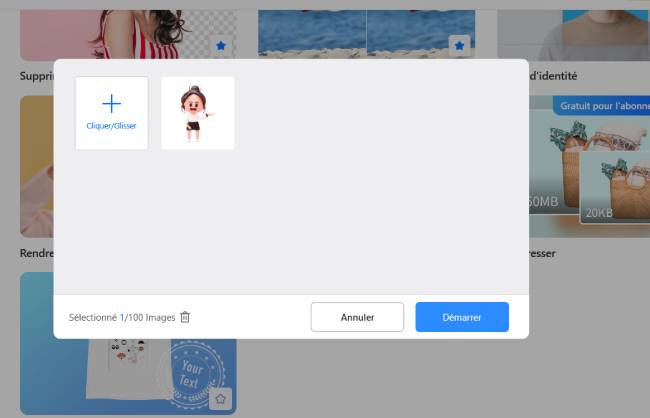Click the Cliquer/Glisser upload label
This screenshot has width=650, height=418.
pos(111,126)
